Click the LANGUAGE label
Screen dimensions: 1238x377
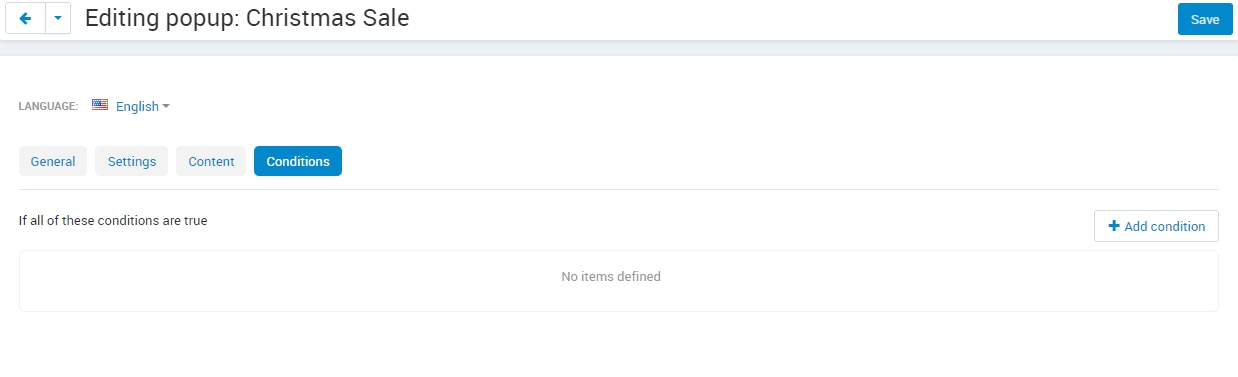click(48, 106)
